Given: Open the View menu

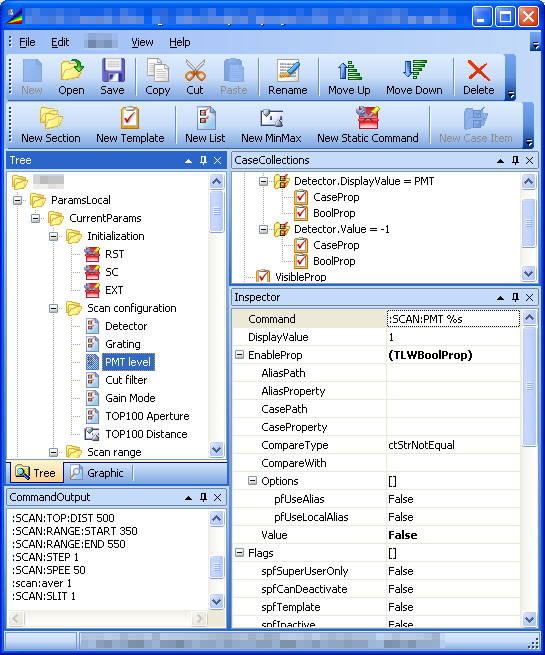Looking at the screenshot, I should (142, 42).
